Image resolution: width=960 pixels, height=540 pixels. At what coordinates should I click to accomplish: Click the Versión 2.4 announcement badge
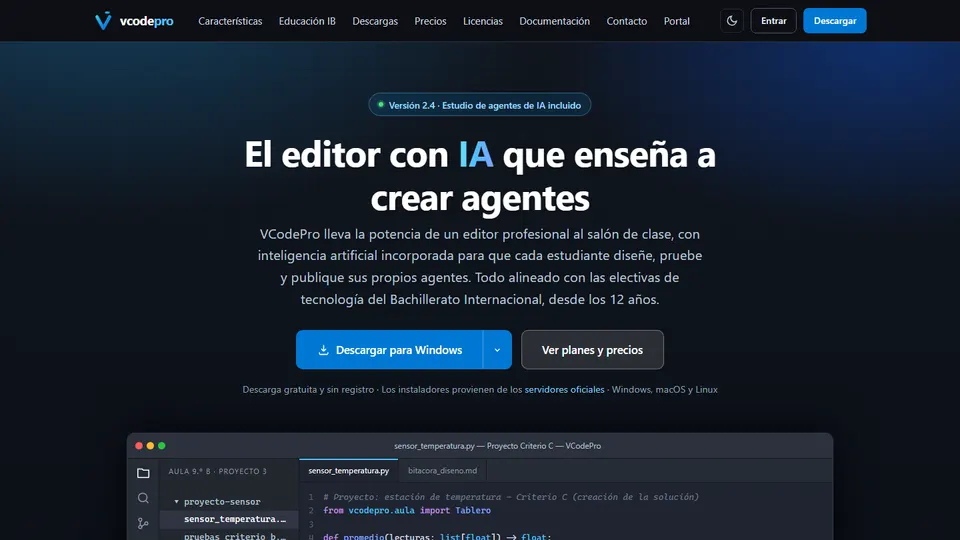(479, 105)
